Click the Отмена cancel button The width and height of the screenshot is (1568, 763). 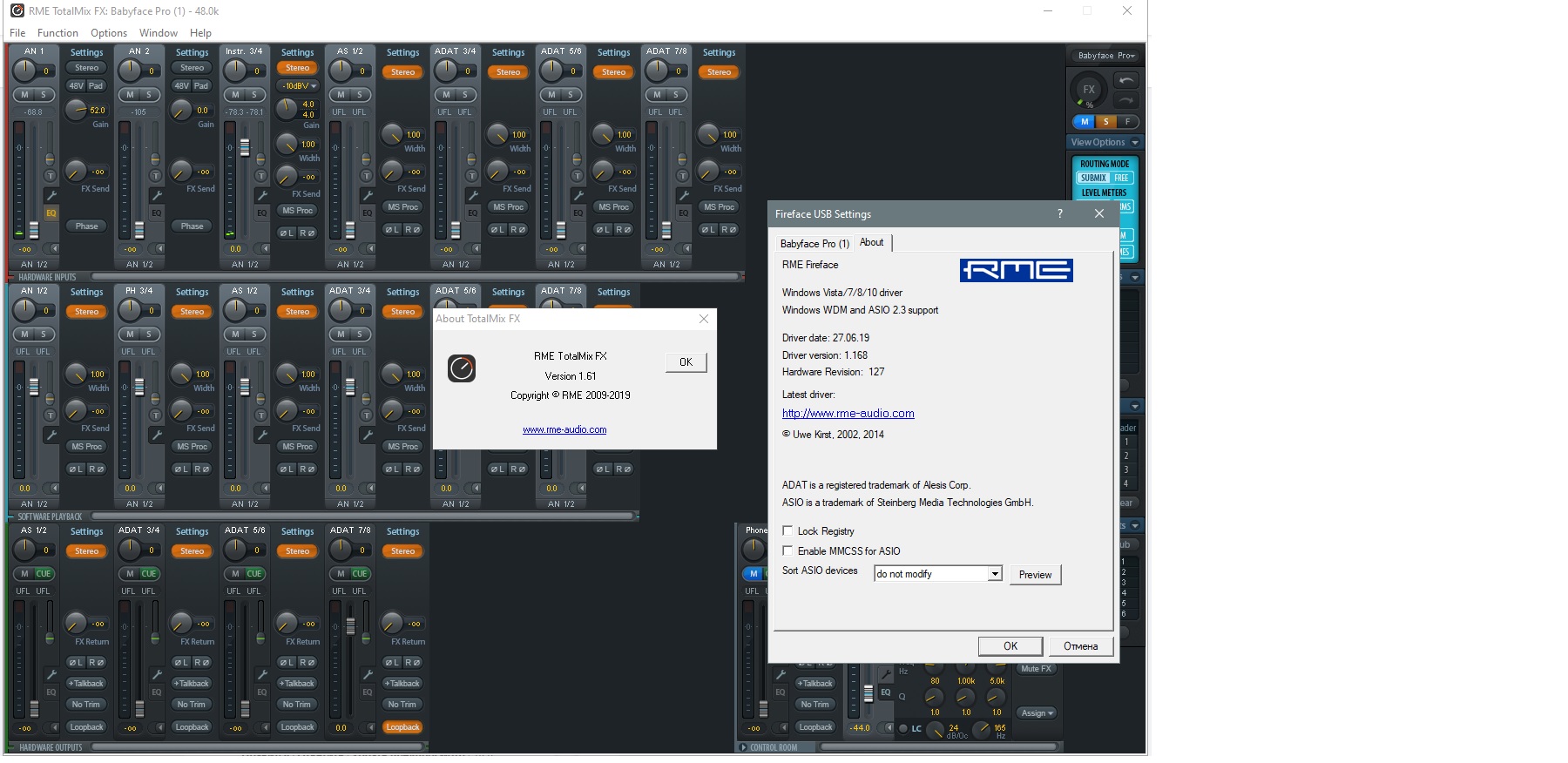click(x=1080, y=646)
